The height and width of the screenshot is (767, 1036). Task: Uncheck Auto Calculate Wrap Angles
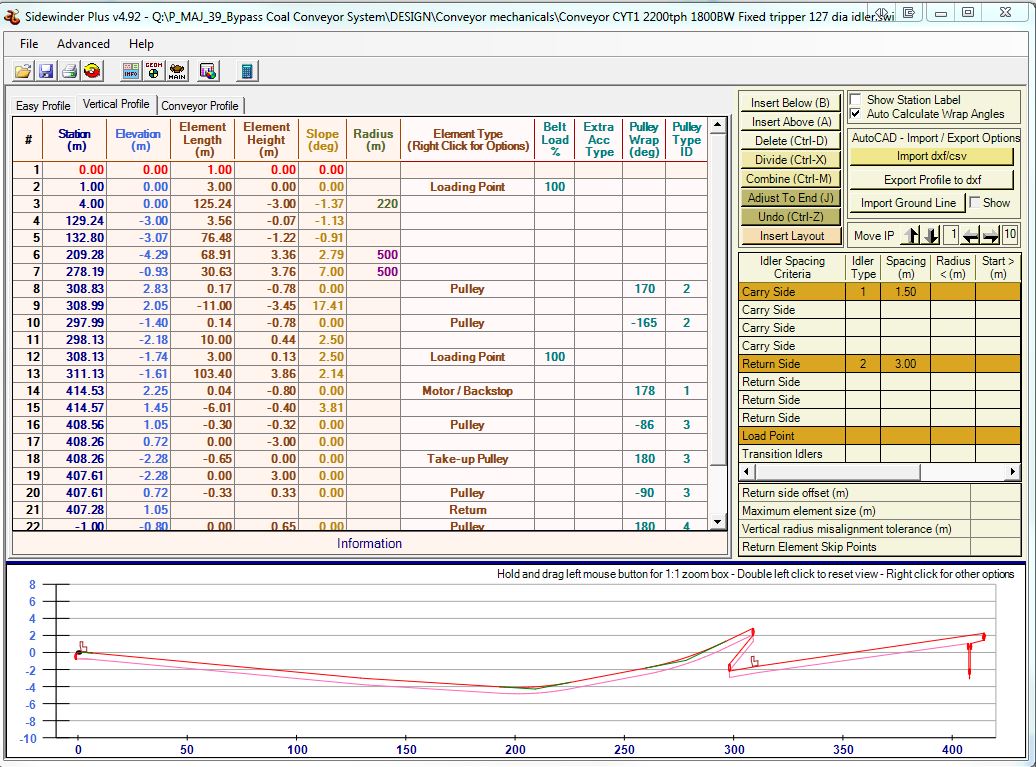pos(855,114)
